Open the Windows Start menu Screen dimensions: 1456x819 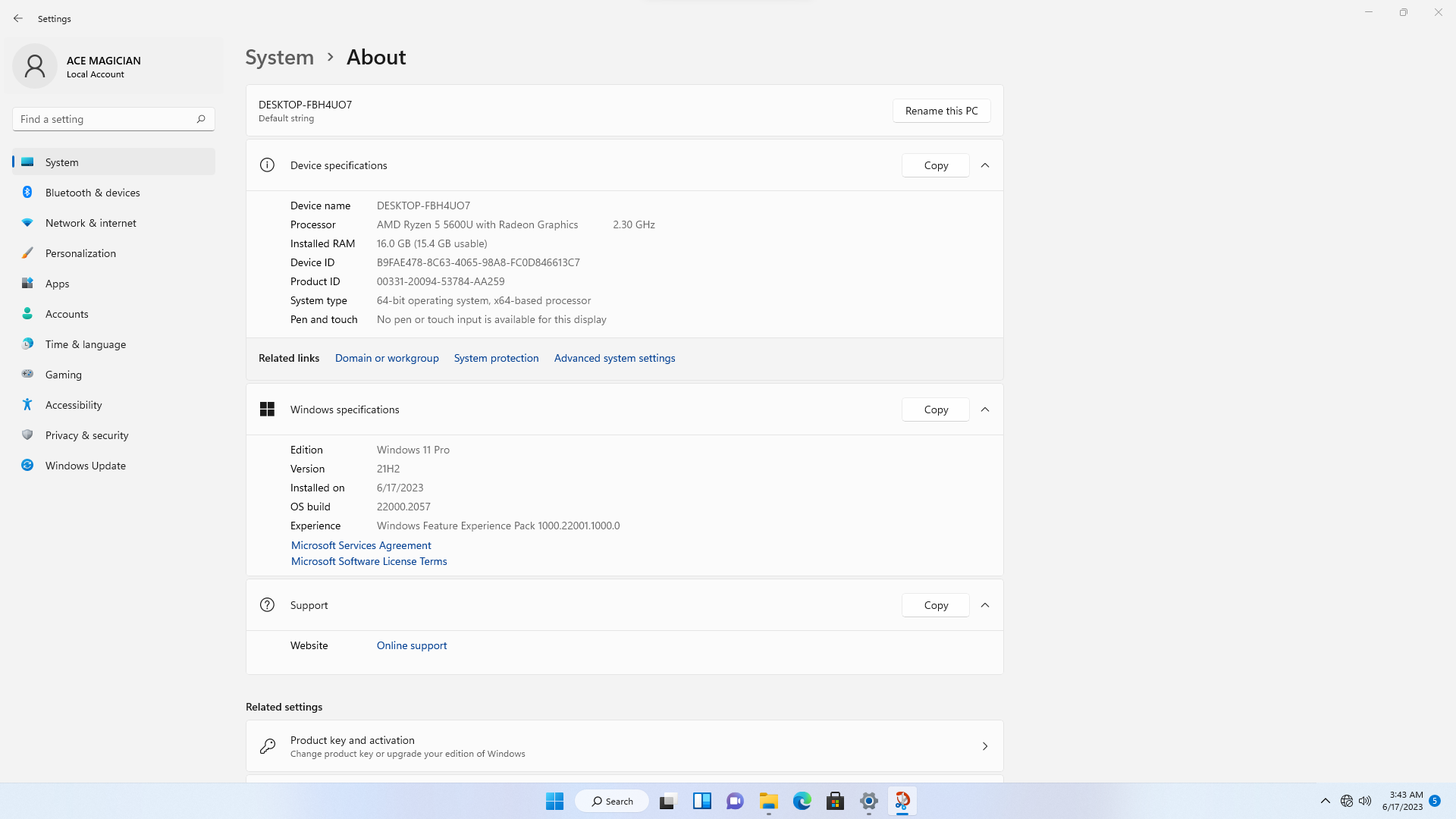click(555, 801)
